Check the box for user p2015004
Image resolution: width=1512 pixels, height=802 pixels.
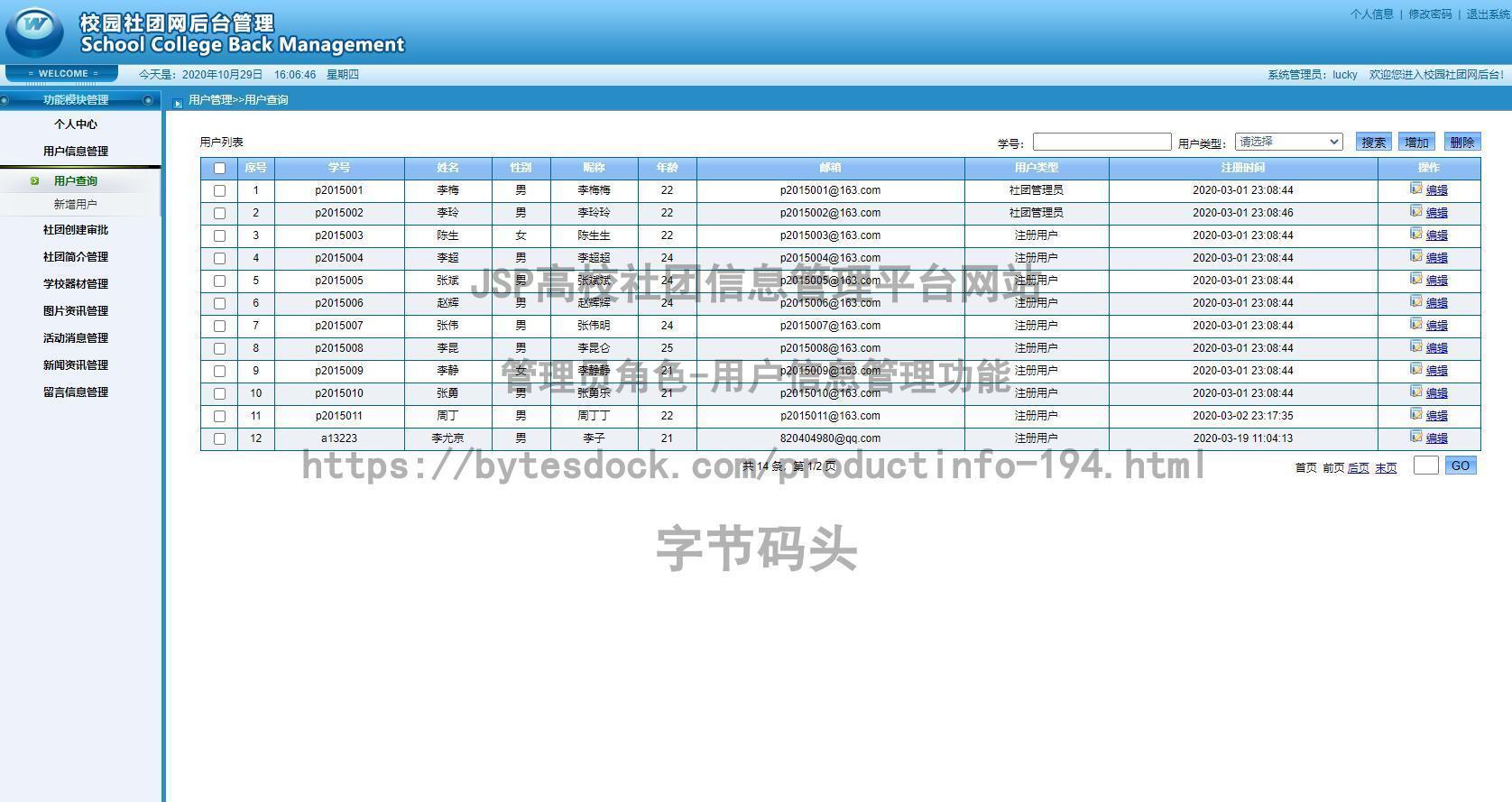coord(219,258)
